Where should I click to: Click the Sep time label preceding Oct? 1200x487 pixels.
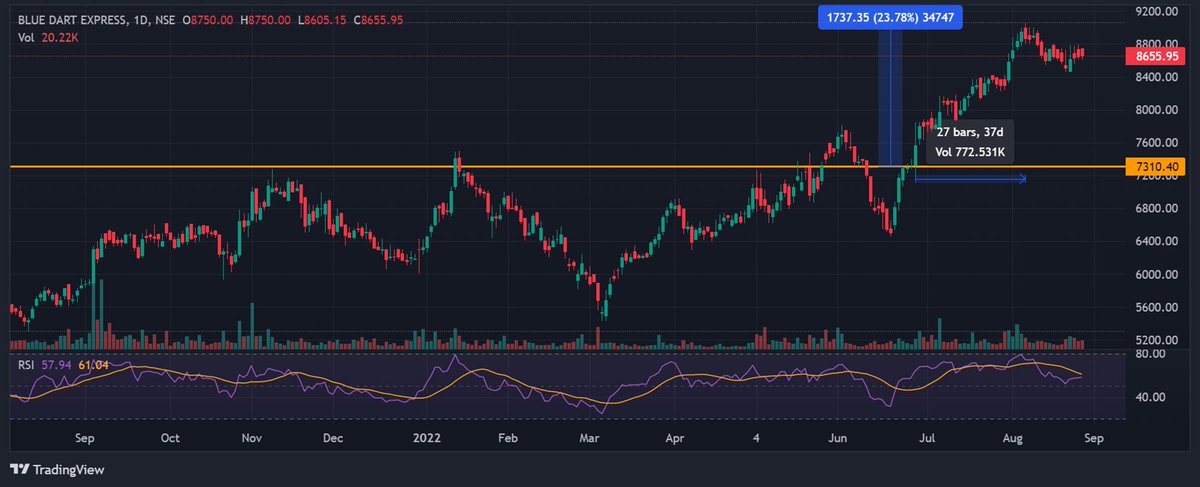84,438
